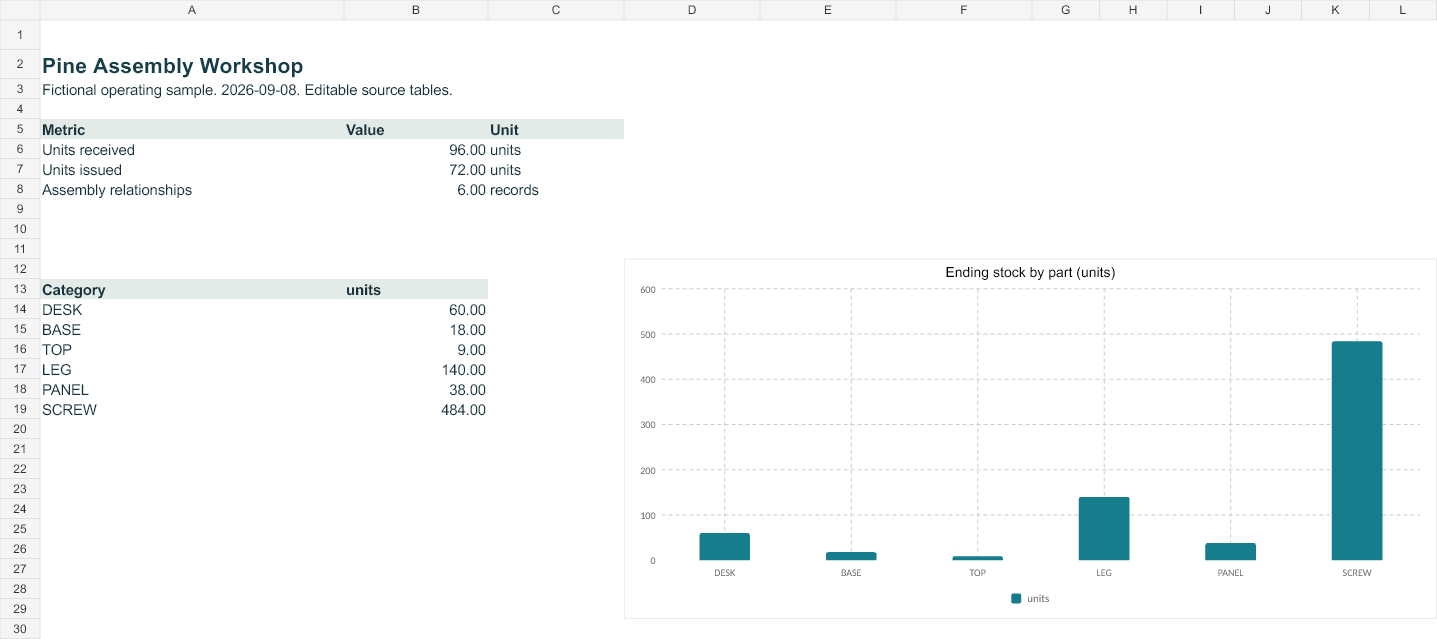Viewport: 1437px width, 639px height.
Task: Select the 9.00 value cell
Action: [x=416, y=349]
